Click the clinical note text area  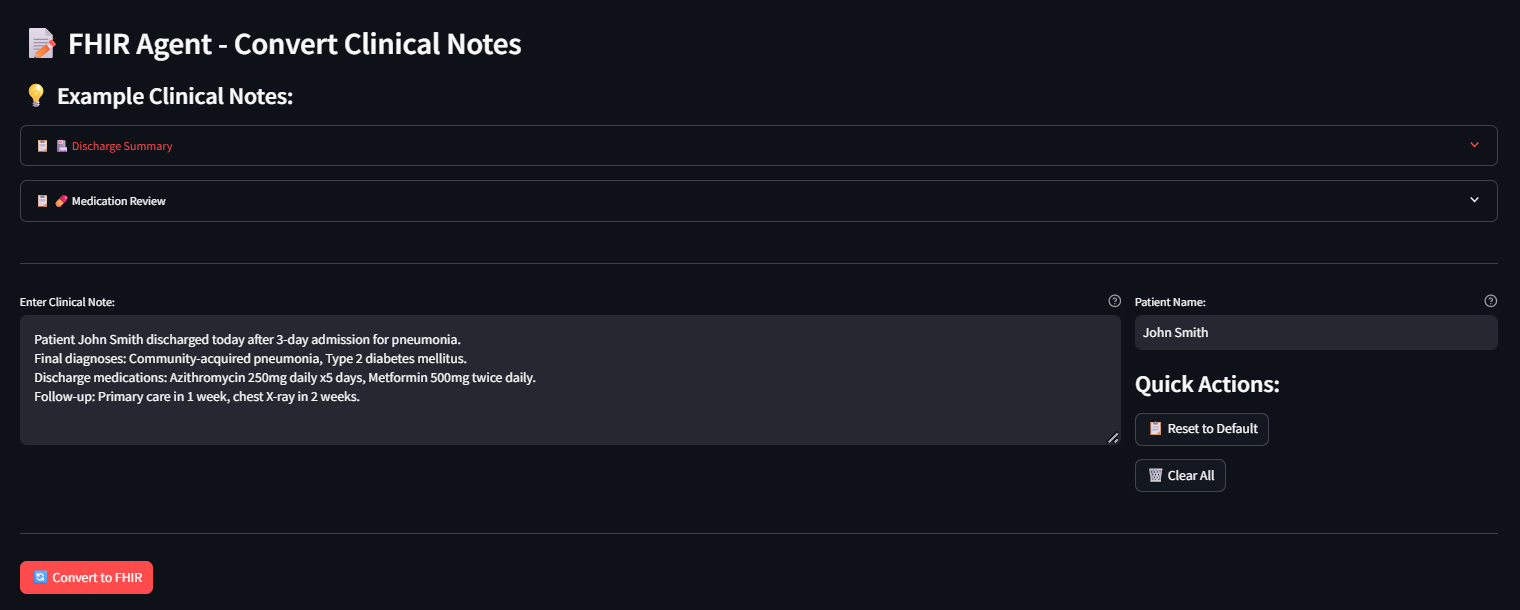(x=570, y=380)
